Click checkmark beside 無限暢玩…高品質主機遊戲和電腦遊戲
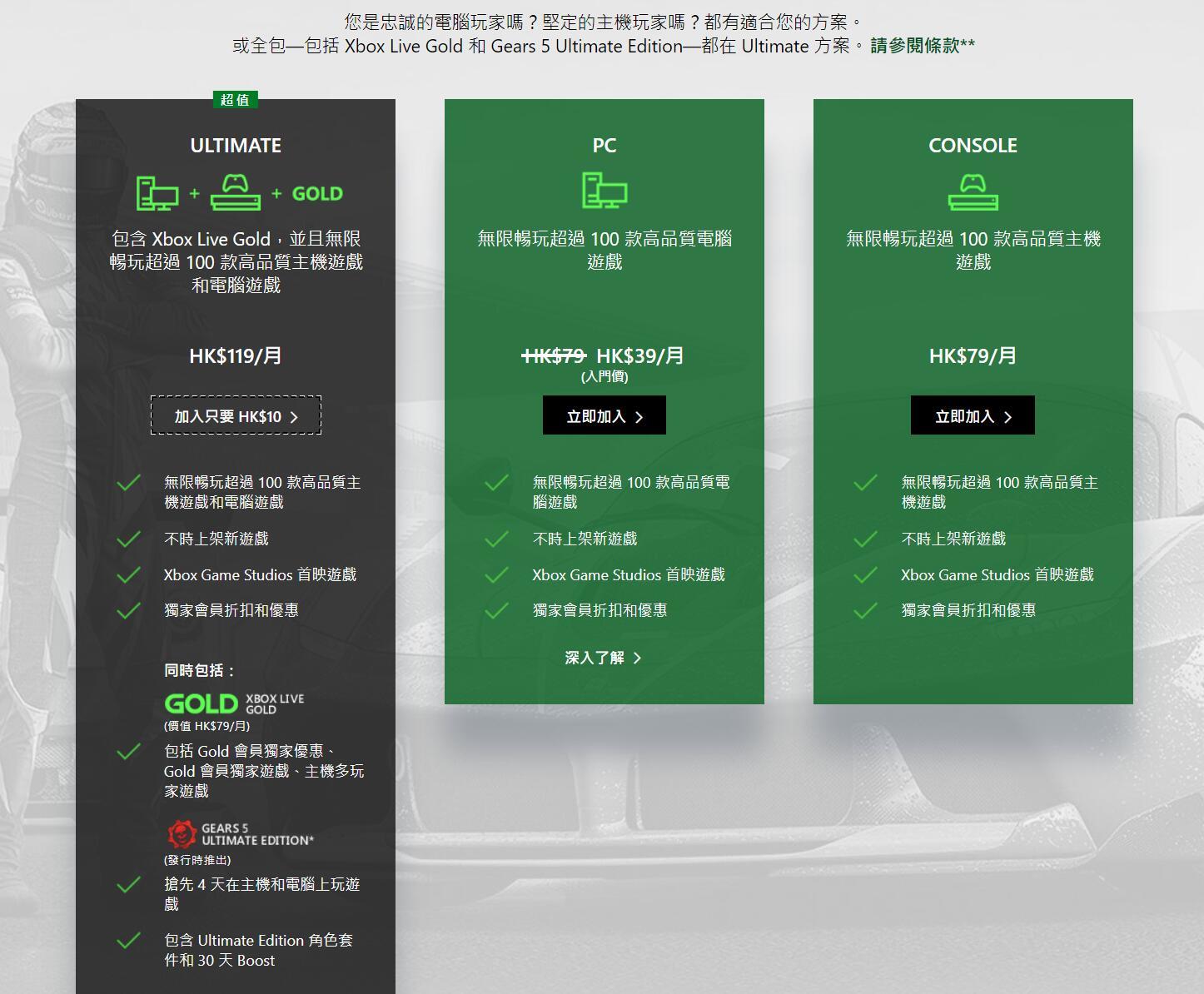Viewport: 1204px width, 994px height. click(129, 483)
